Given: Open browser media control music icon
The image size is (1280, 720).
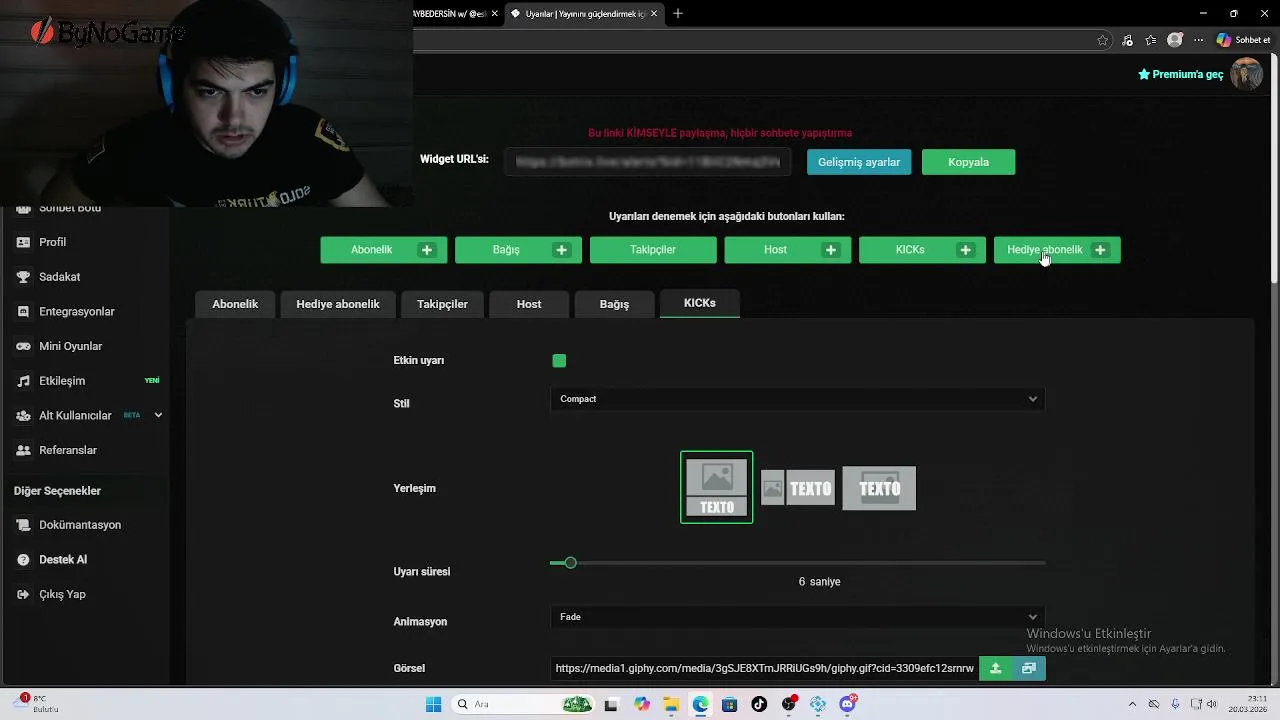Looking at the screenshot, I should (1128, 40).
